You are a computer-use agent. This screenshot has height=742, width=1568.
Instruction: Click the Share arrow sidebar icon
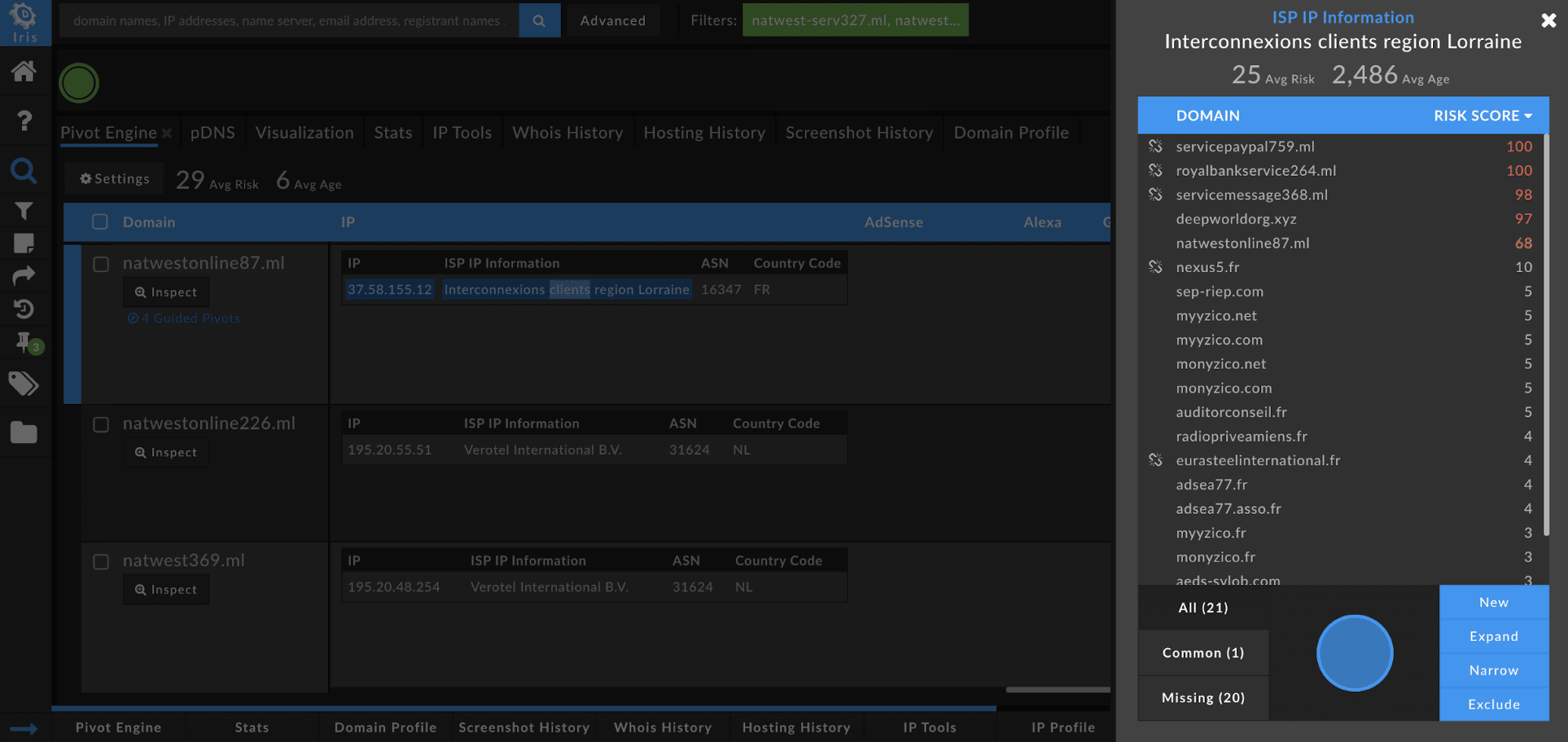click(24, 275)
